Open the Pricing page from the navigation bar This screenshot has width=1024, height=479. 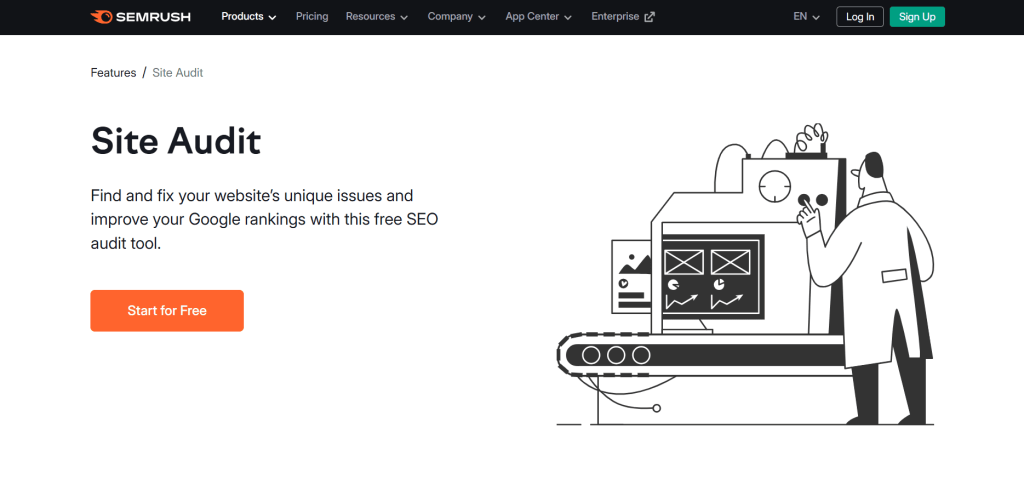click(x=312, y=17)
